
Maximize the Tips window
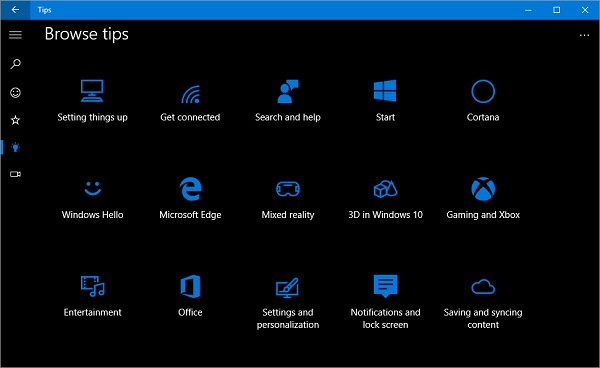[x=556, y=10]
